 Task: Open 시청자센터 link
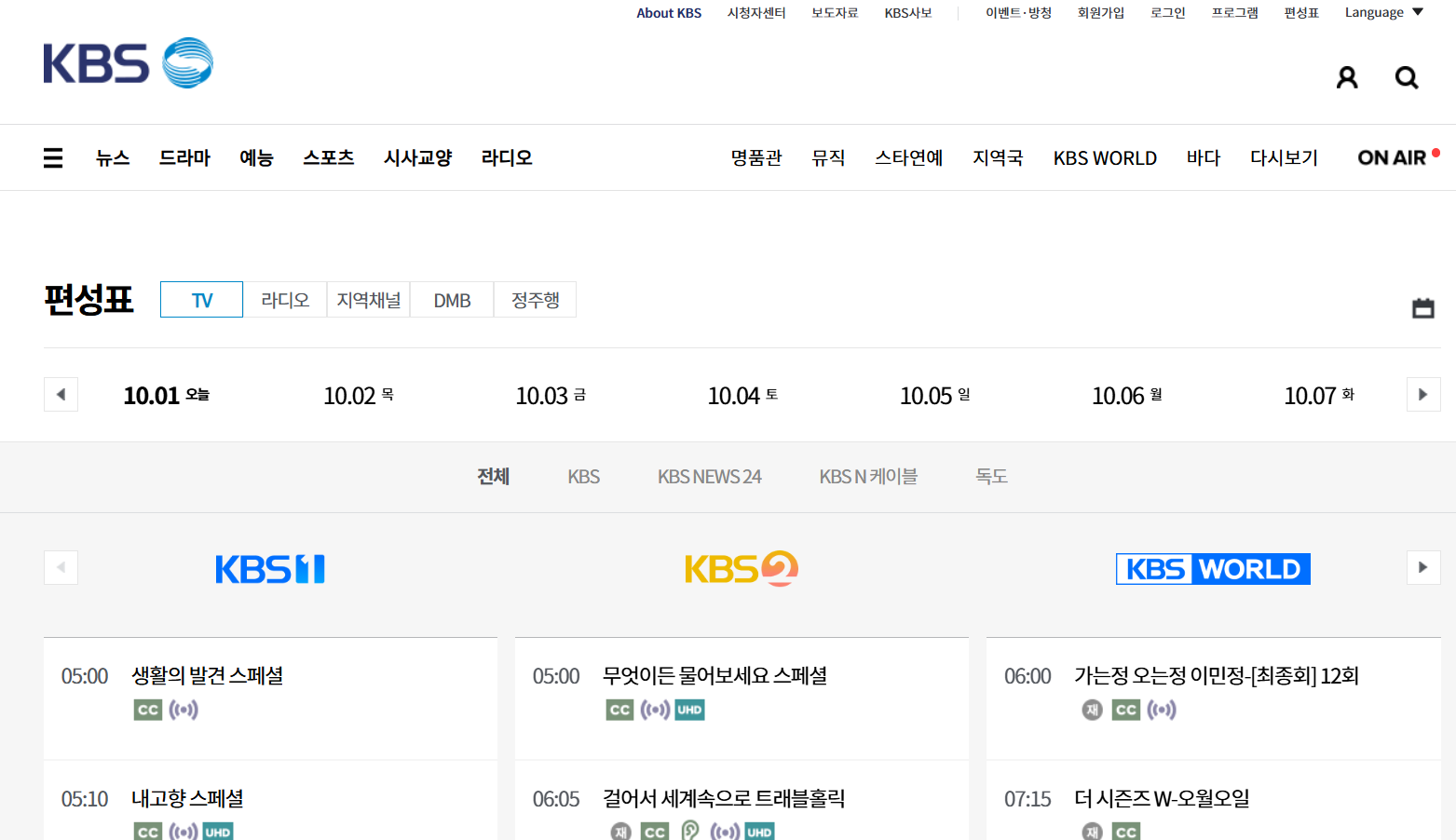pos(756,13)
